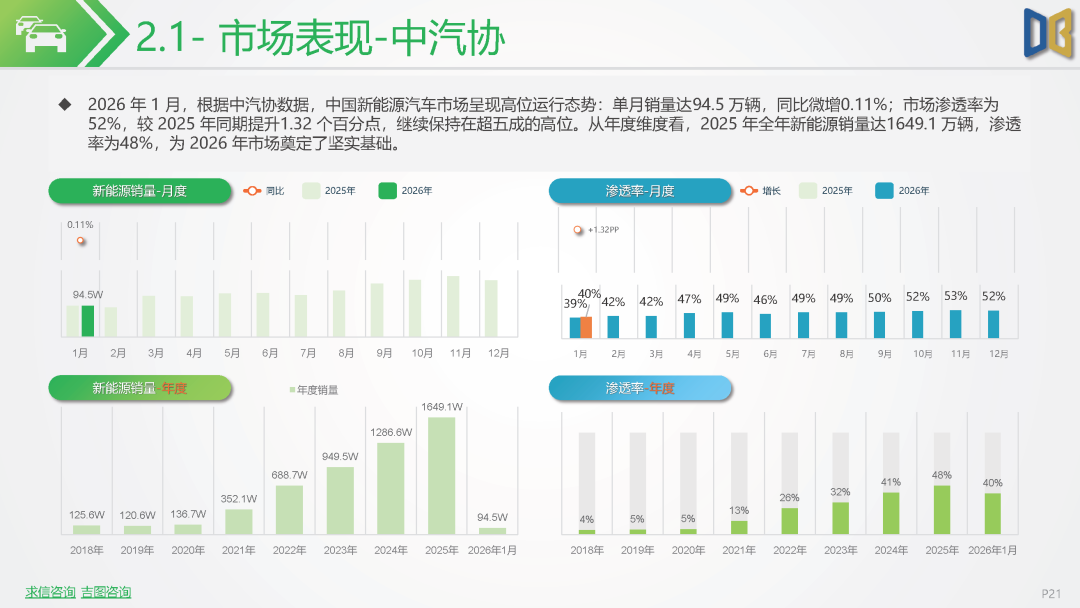Click the 41% label on 2024年 bar

tap(891, 482)
